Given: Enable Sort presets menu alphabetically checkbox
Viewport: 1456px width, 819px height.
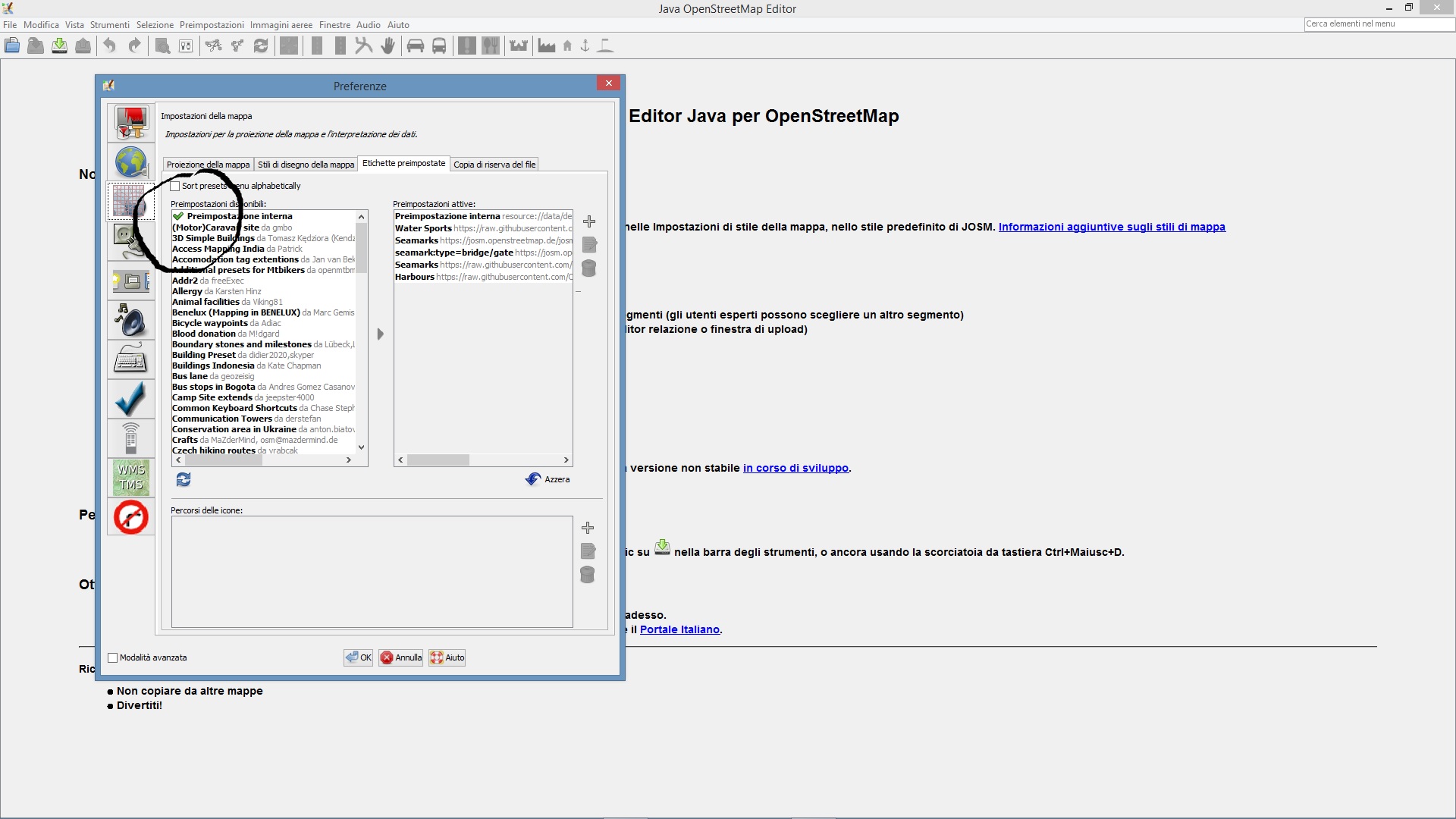Looking at the screenshot, I should click(x=176, y=186).
